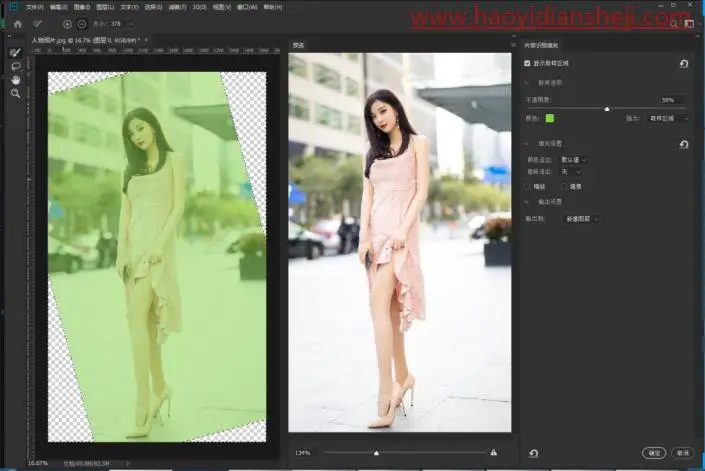
Task: Click large mountain icon beside preview zoom
Action: [494, 453]
